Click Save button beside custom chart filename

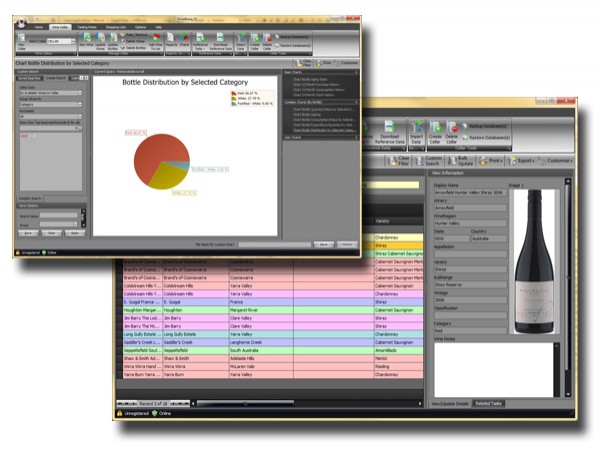tap(323, 244)
